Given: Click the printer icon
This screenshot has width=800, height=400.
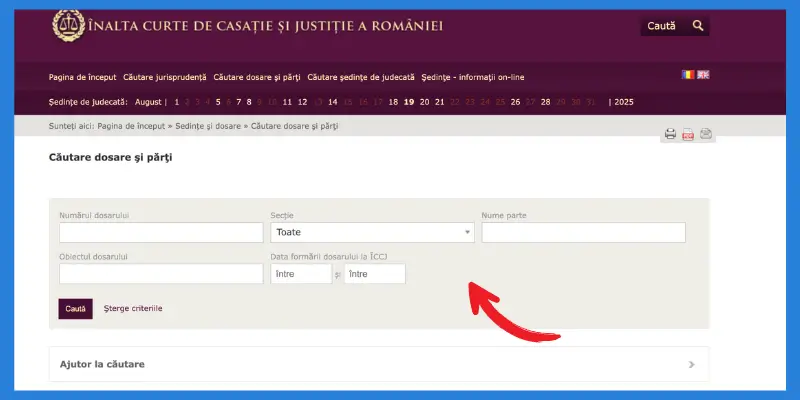Looking at the screenshot, I should pyautogui.click(x=670, y=134).
